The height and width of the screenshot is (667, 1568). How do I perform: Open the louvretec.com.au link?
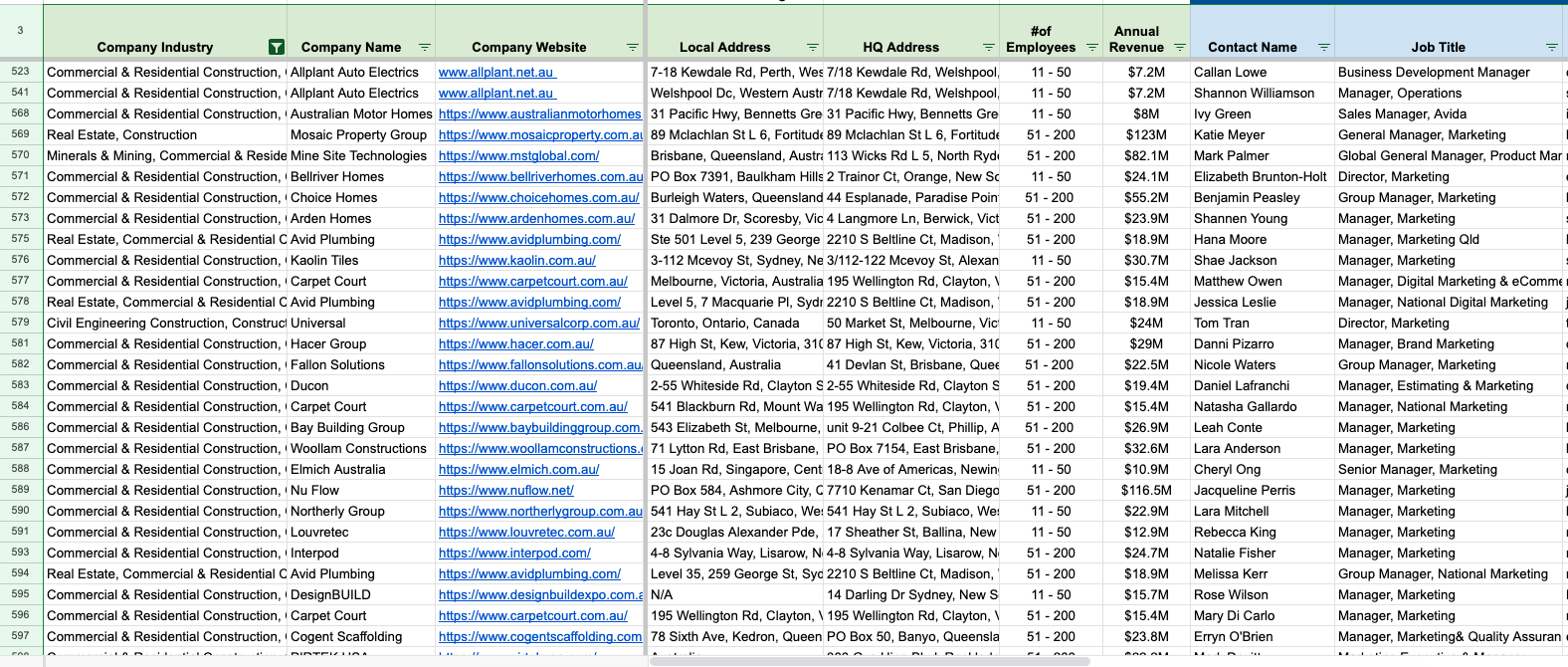pyautogui.click(x=527, y=532)
